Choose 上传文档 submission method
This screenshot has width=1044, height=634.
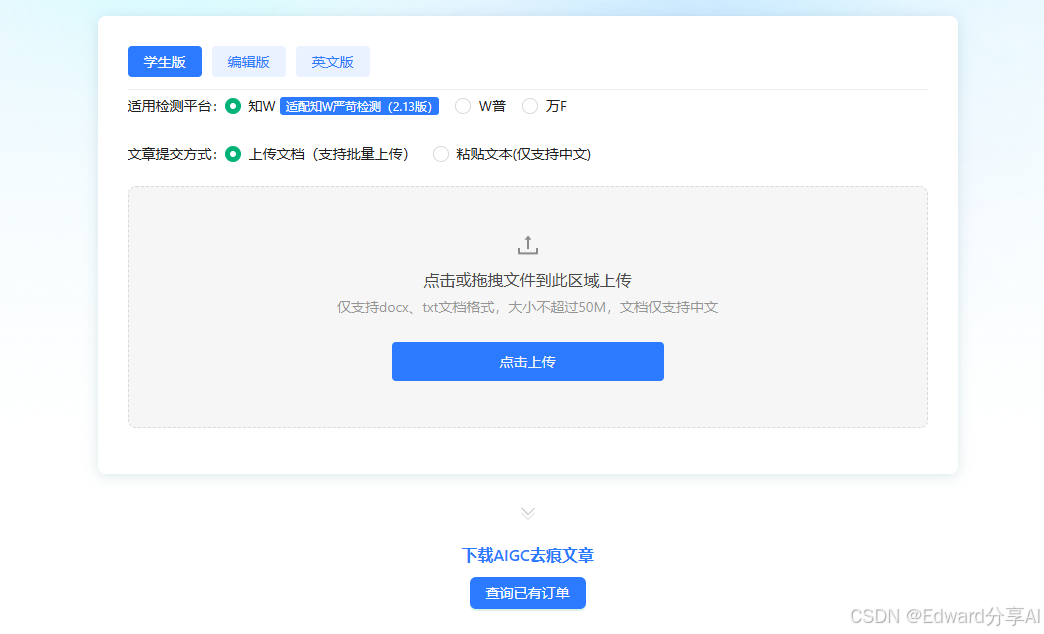tap(232, 155)
